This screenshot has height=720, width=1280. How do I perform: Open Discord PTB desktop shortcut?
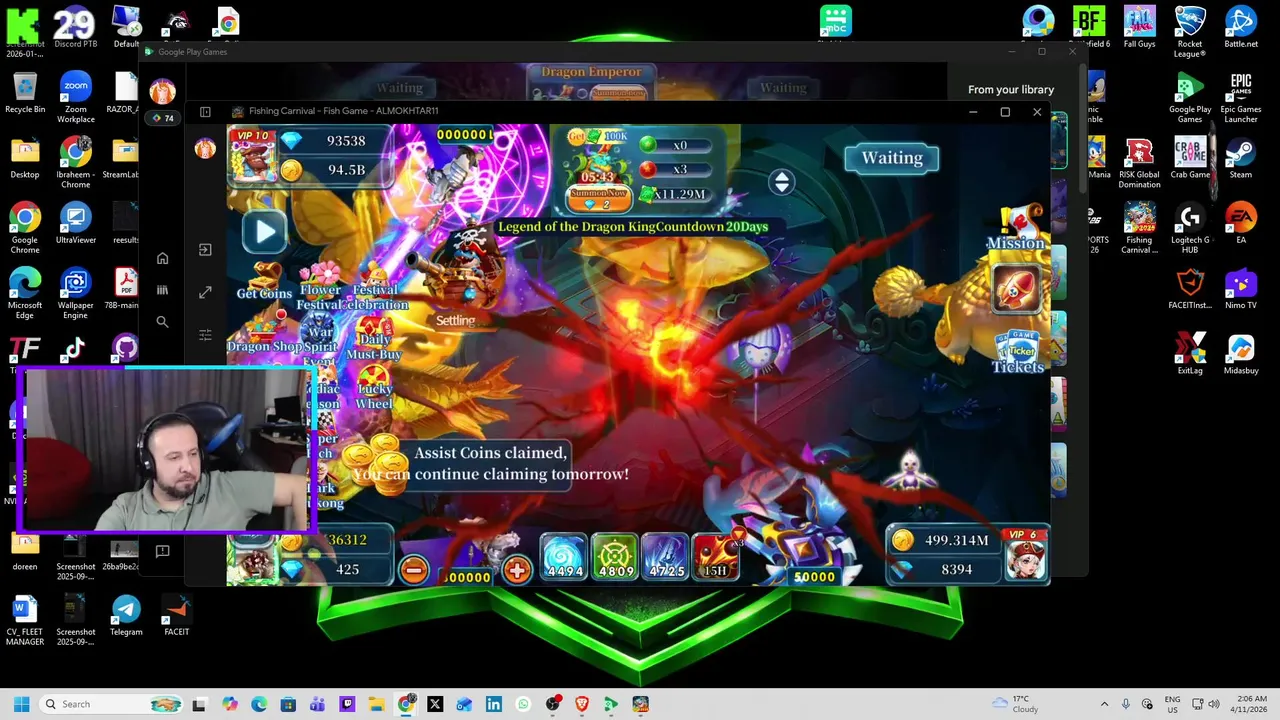tap(75, 27)
